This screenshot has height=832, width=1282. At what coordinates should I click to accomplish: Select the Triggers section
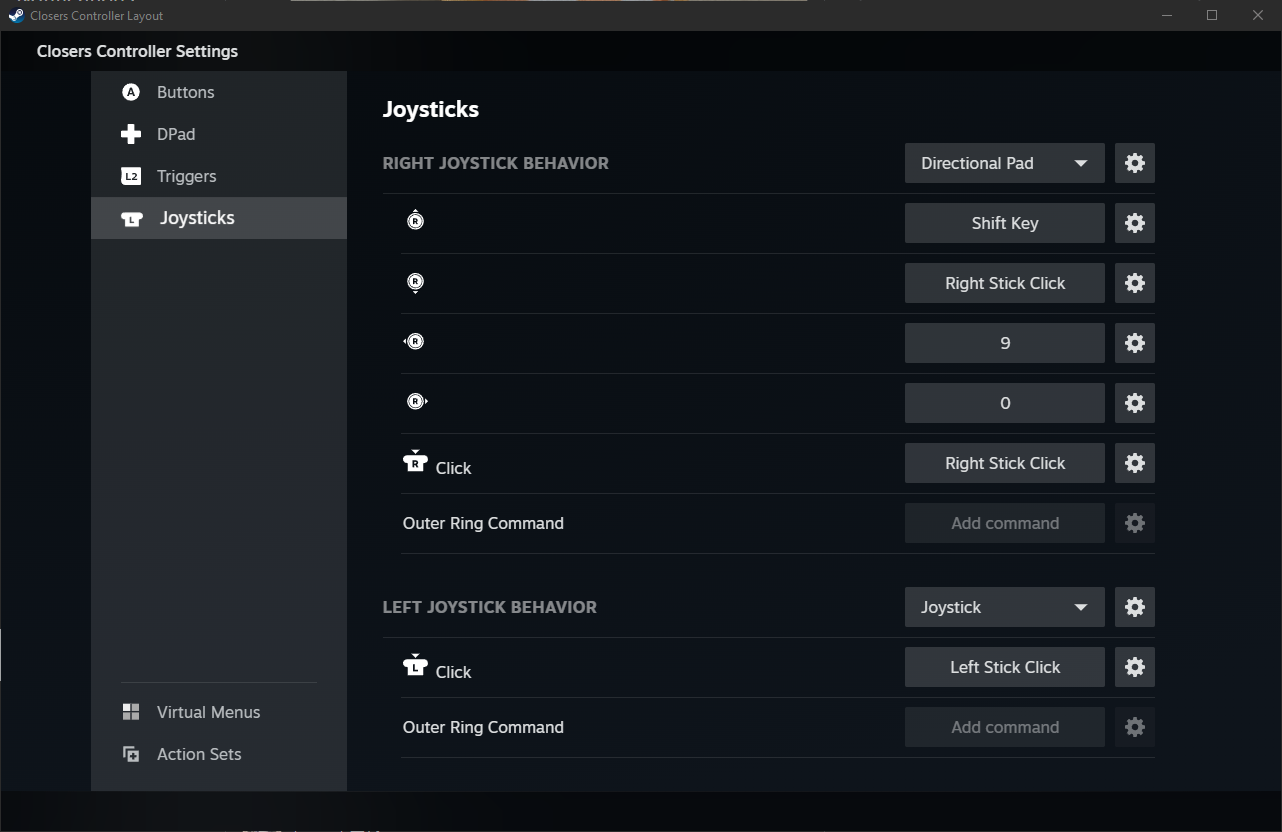pos(186,176)
